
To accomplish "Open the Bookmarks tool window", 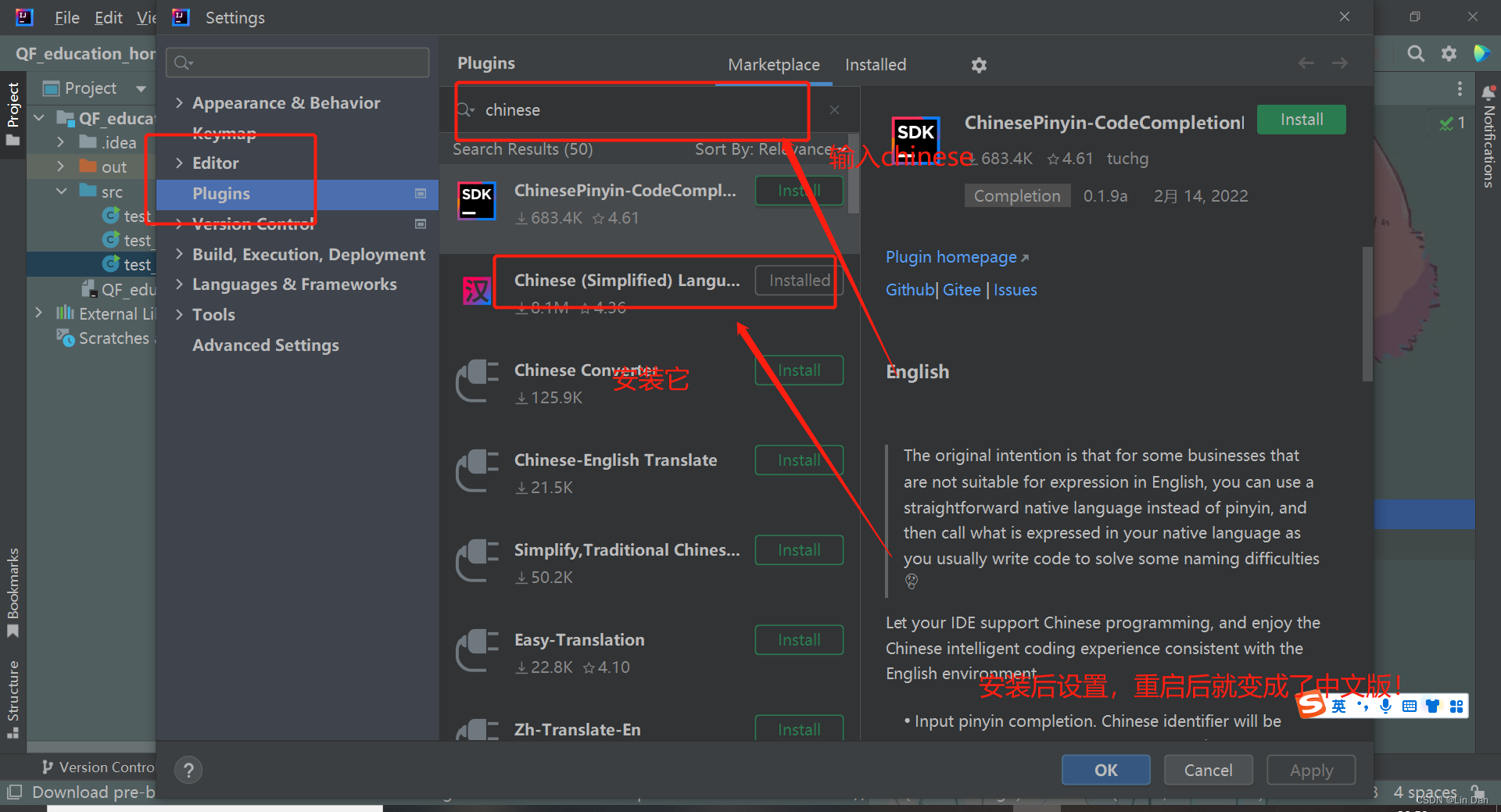I will (x=13, y=592).
